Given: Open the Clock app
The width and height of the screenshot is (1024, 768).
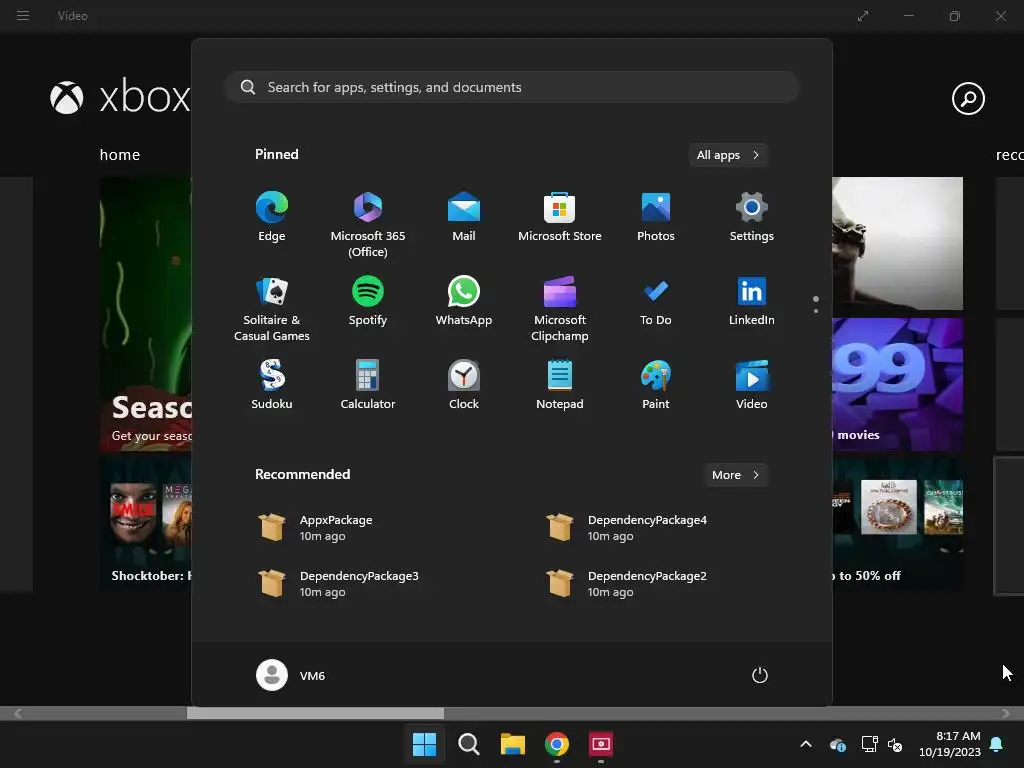Looking at the screenshot, I should click(464, 385).
